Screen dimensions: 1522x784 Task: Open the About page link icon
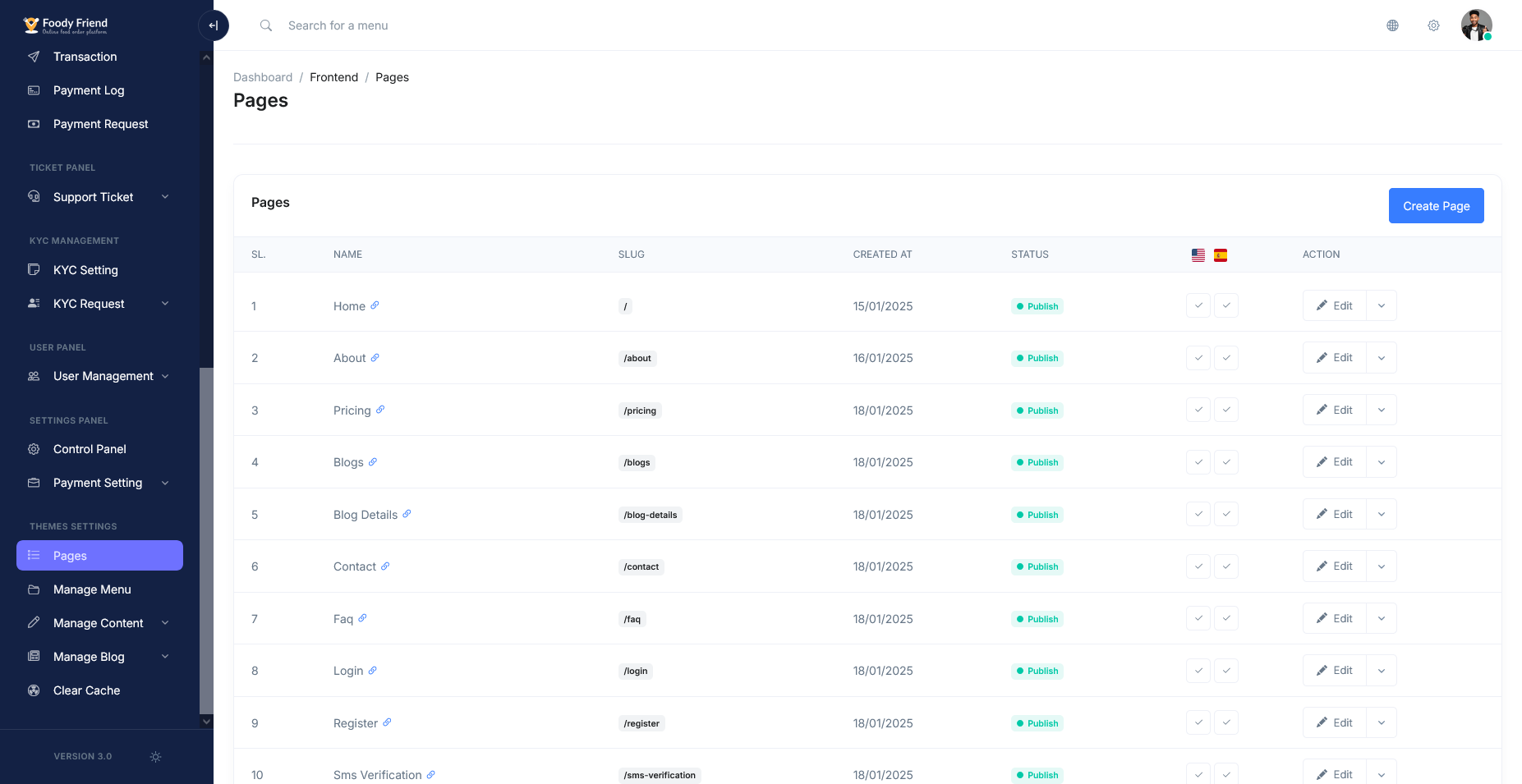[375, 357]
